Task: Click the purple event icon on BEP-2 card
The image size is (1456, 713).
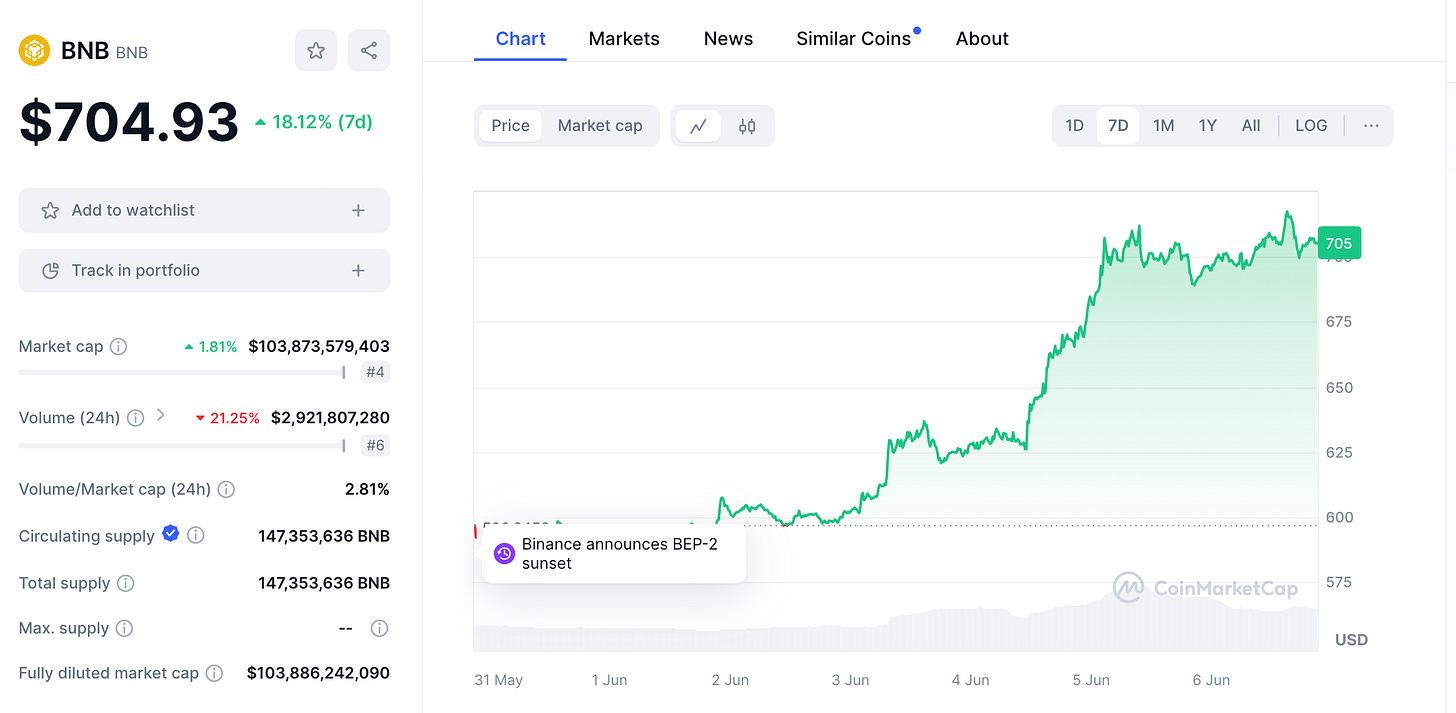Action: [x=505, y=554]
